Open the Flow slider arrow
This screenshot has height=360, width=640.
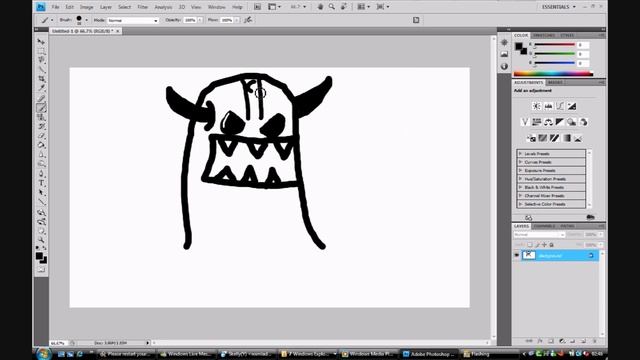[x=236, y=20]
